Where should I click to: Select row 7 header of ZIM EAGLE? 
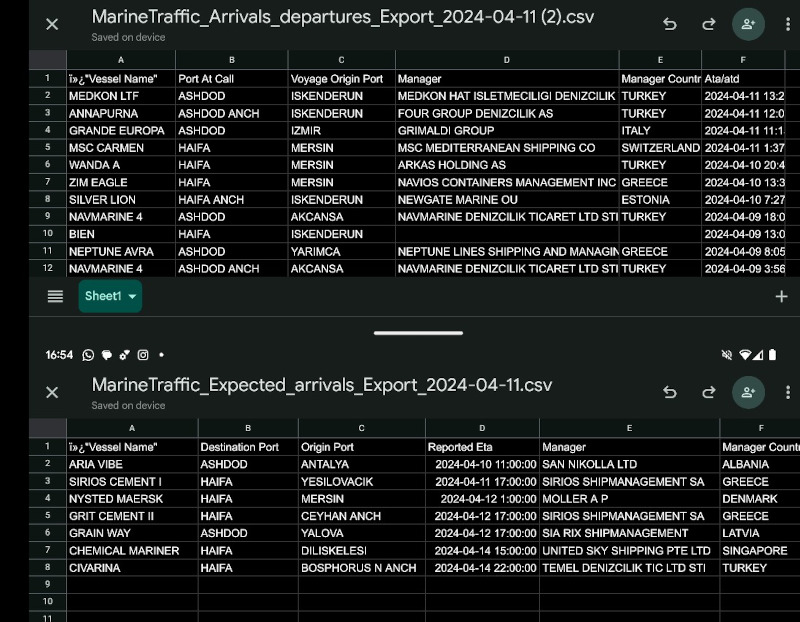tap(47, 182)
